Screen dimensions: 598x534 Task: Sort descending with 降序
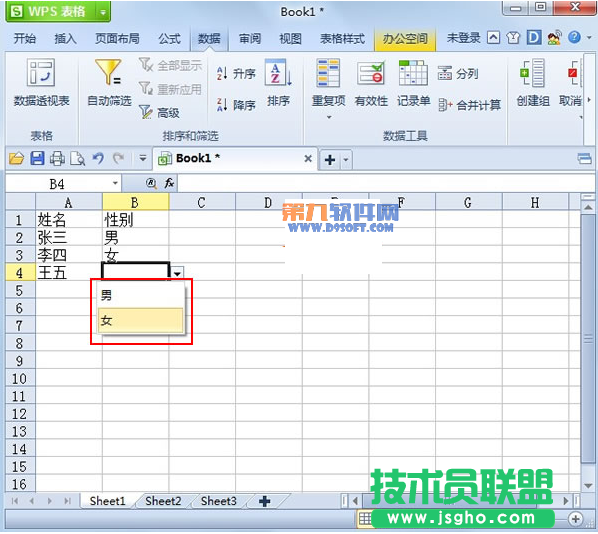tap(236, 104)
